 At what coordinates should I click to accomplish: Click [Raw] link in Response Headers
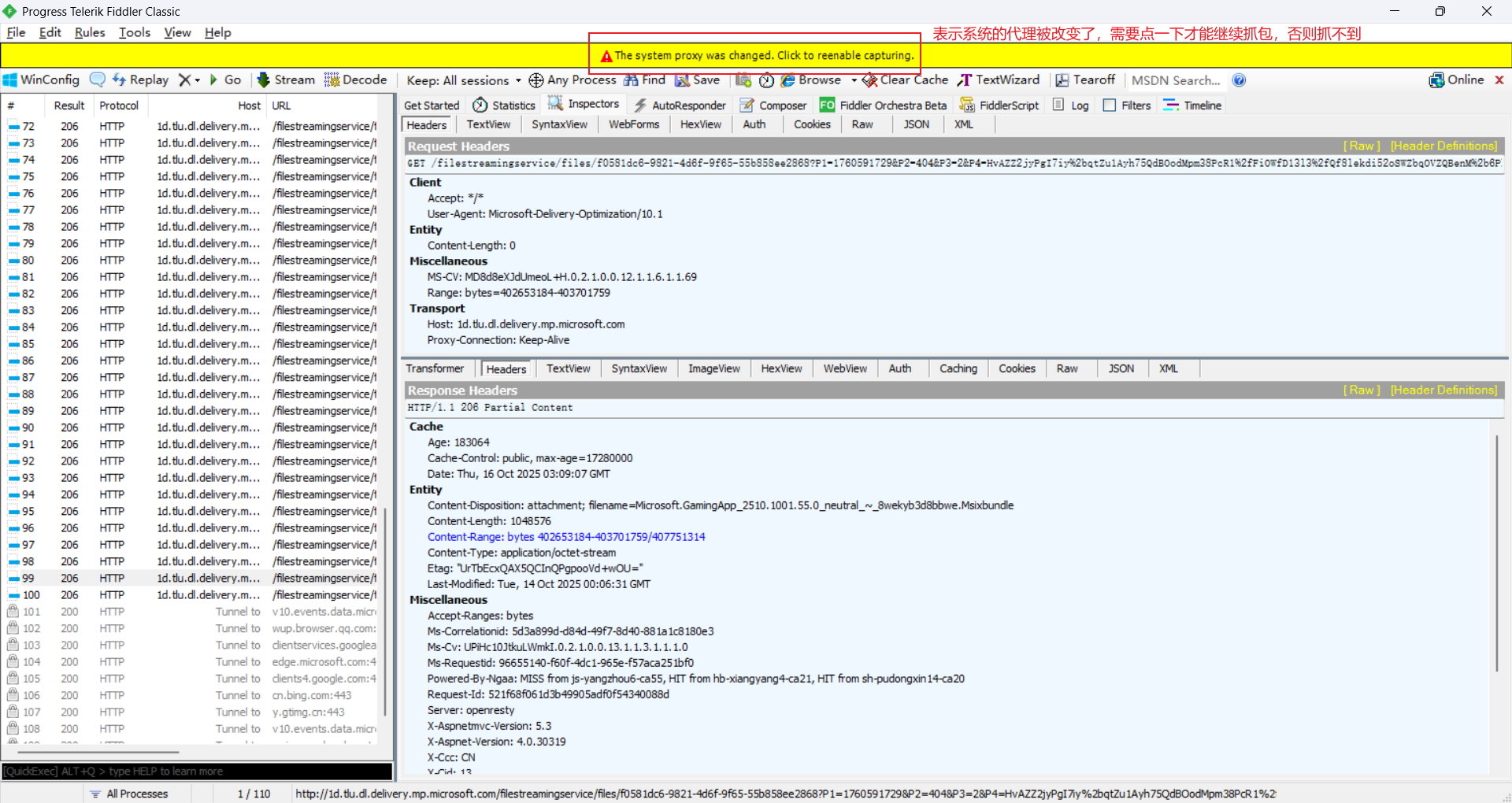tap(1362, 390)
